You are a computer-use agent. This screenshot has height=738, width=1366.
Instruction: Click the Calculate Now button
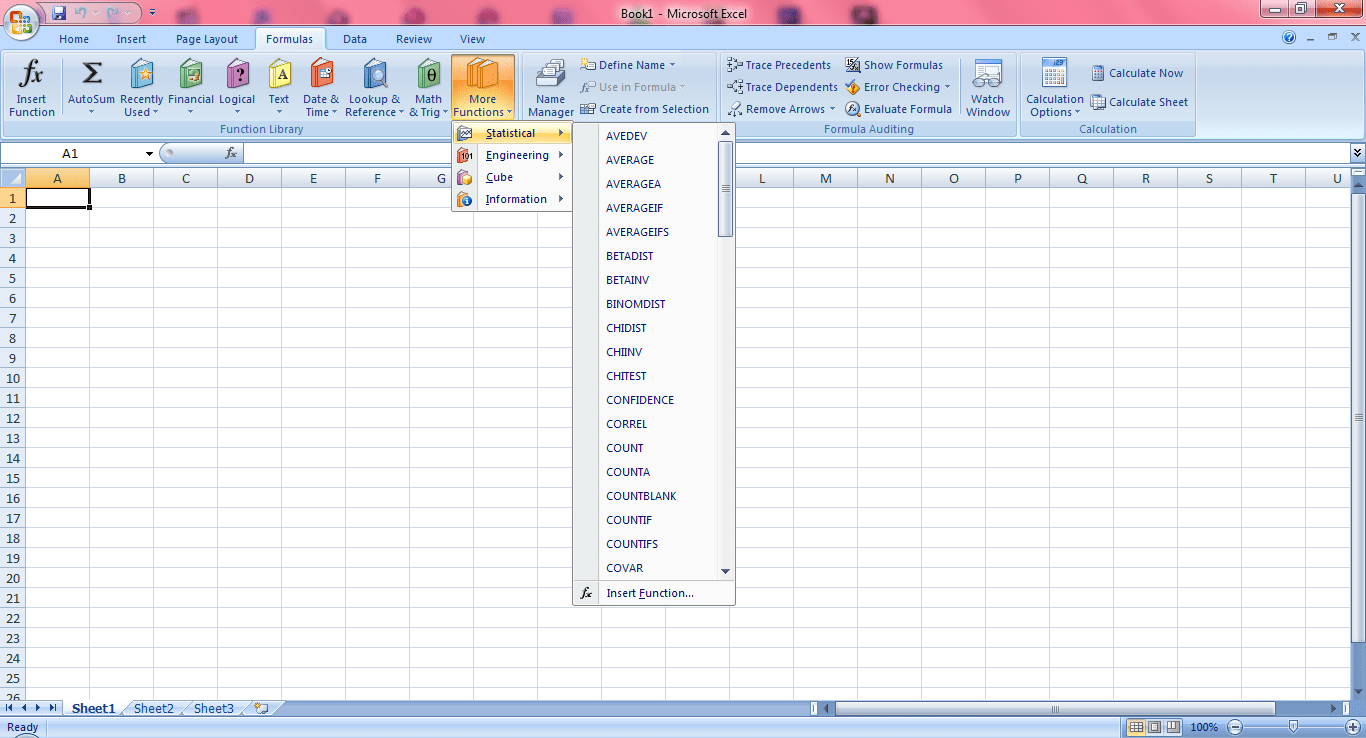click(1137, 73)
